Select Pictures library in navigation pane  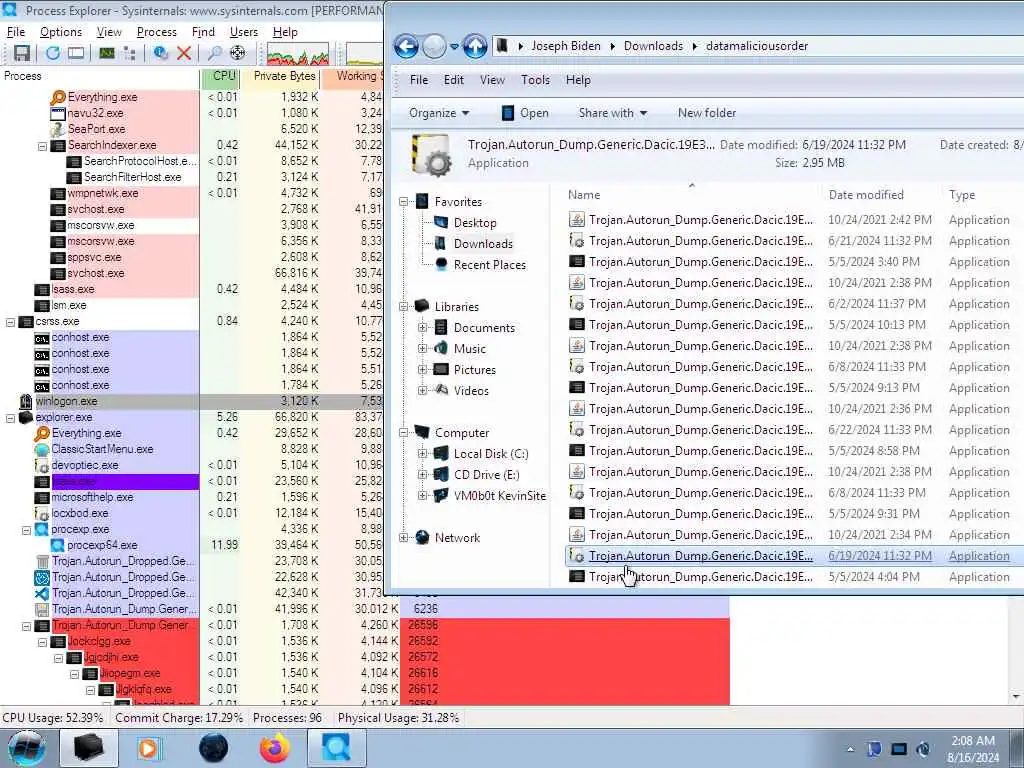pos(474,370)
